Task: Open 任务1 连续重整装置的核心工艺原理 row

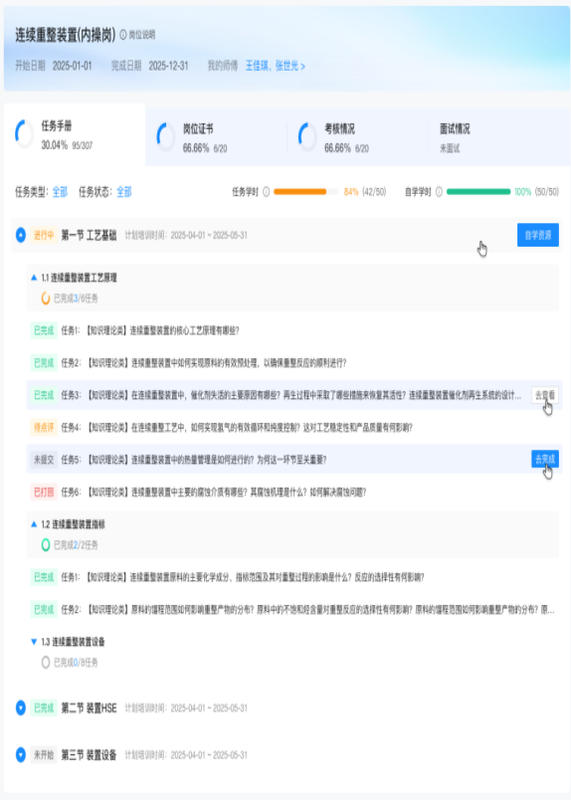Action: coord(294,331)
